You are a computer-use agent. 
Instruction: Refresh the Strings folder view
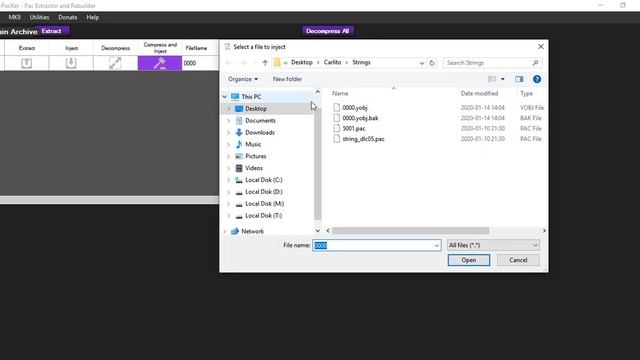[x=432, y=63]
